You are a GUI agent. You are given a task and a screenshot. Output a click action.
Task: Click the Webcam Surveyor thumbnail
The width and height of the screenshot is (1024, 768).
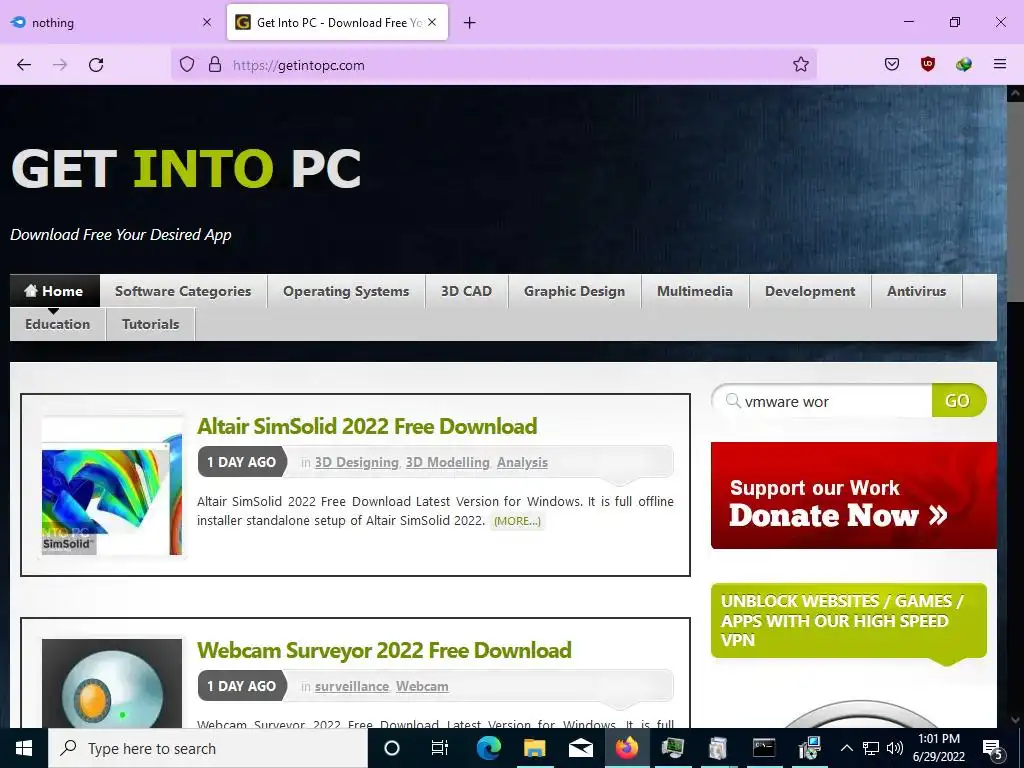click(x=112, y=683)
